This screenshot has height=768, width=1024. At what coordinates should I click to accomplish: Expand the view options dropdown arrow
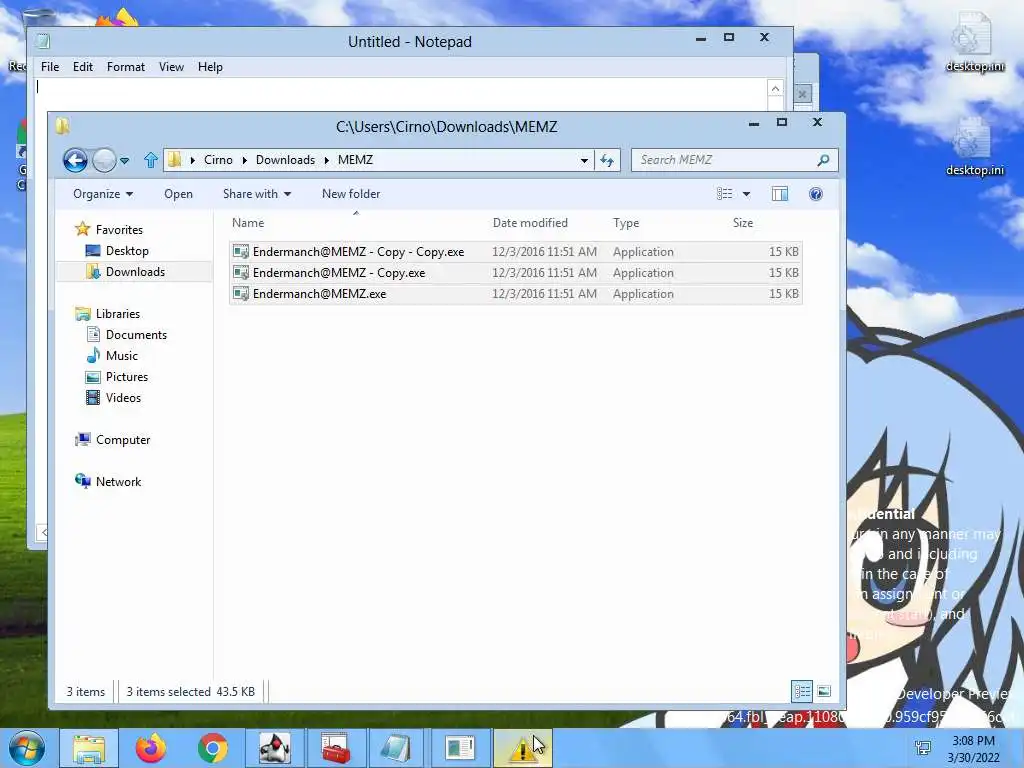[746, 194]
